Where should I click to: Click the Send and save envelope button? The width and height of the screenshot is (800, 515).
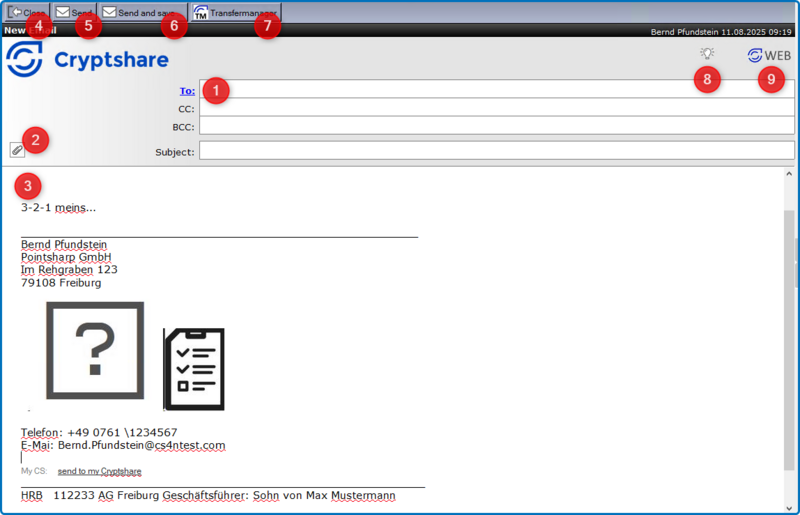click(x=141, y=12)
